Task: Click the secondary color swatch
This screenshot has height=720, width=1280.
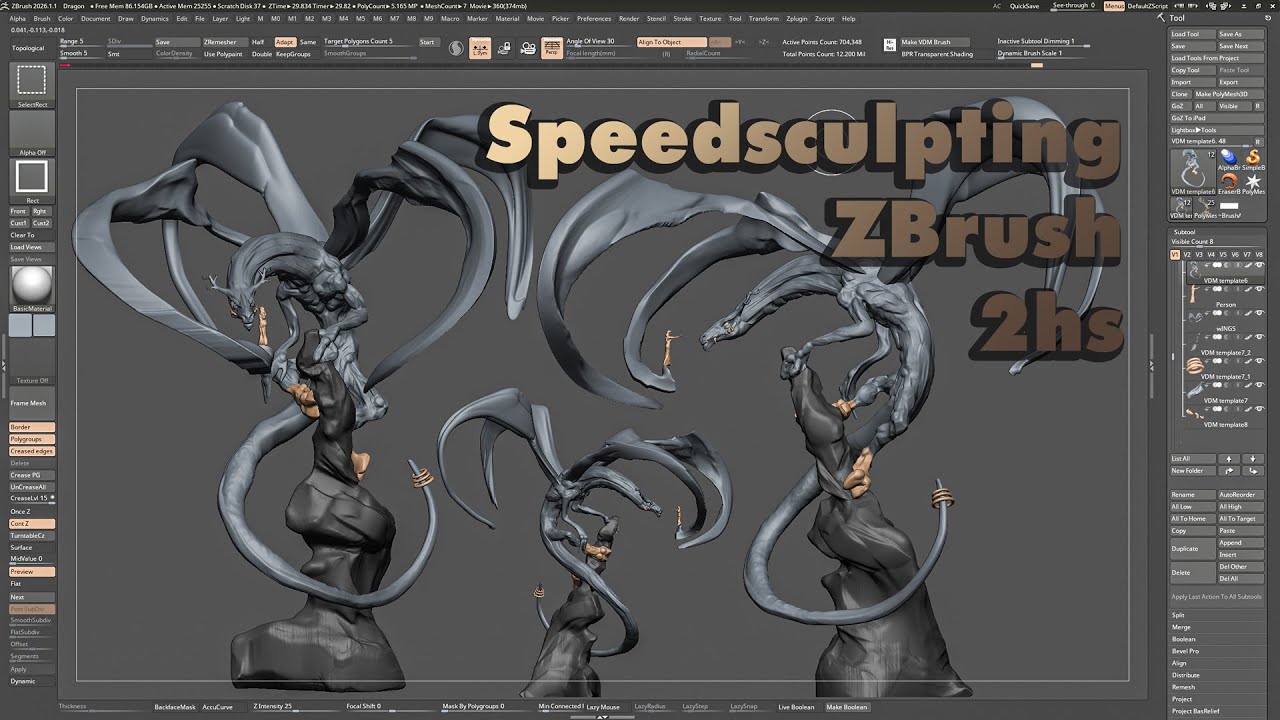Action: click(44, 326)
